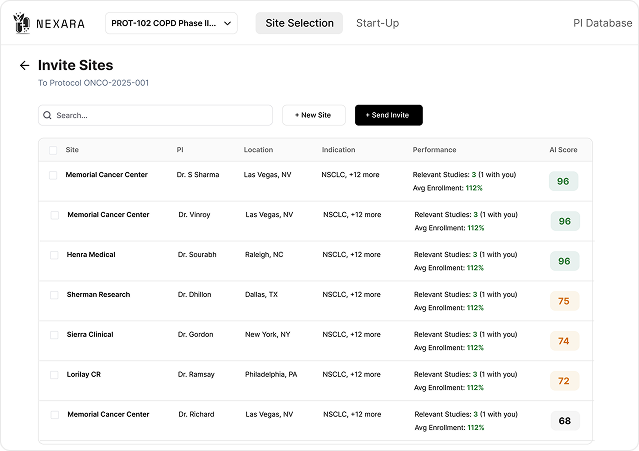Viewport: 639px width, 451px height.
Task: Click the AI score 75 badge
Action: point(564,301)
